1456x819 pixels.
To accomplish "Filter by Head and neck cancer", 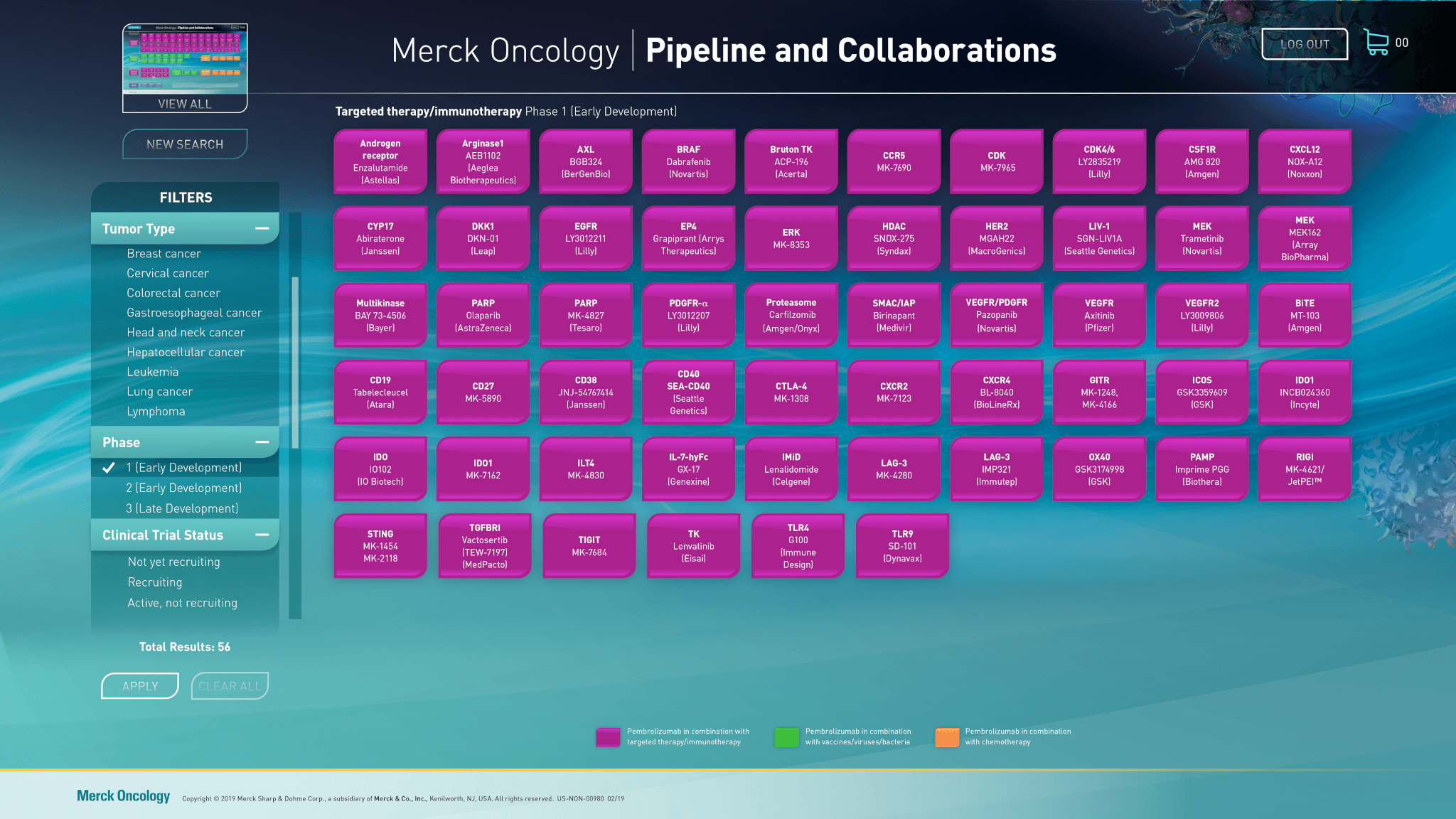I will (x=186, y=333).
